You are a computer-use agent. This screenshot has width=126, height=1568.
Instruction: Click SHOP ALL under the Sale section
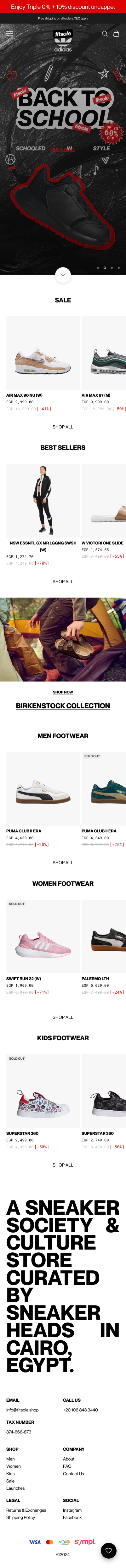coord(63,427)
